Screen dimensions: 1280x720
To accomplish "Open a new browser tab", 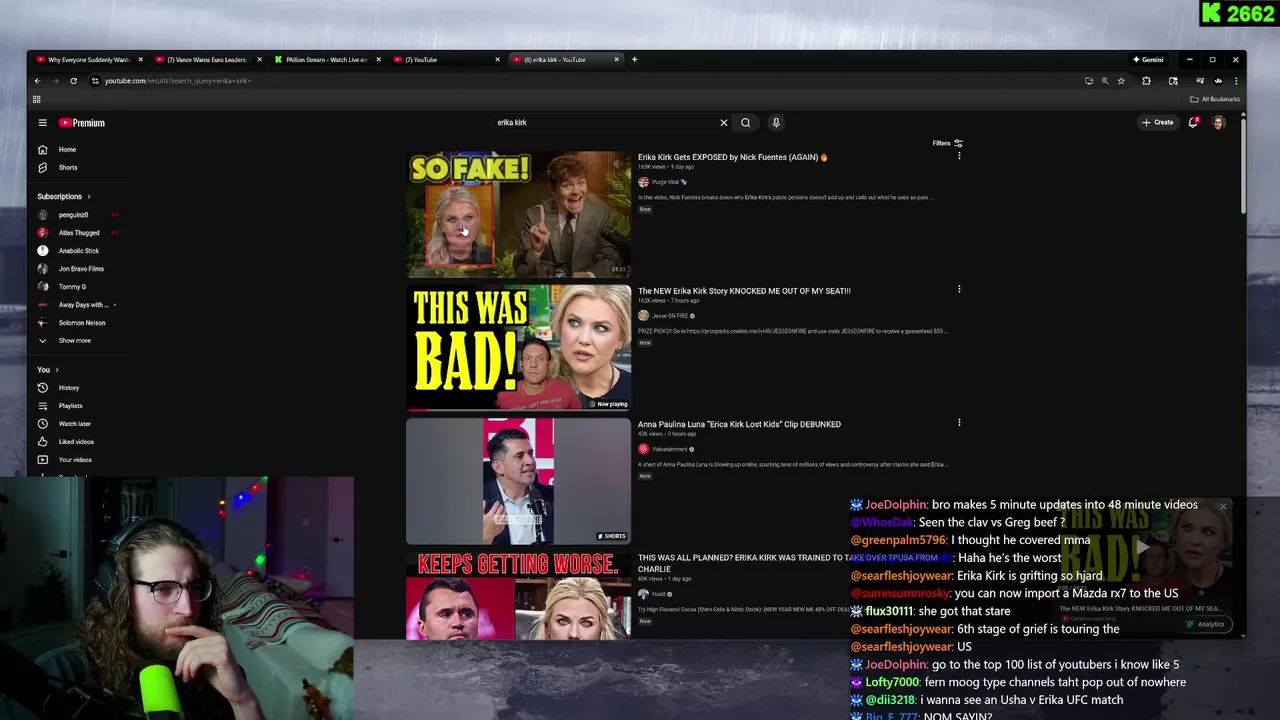I will click(634, 59).
